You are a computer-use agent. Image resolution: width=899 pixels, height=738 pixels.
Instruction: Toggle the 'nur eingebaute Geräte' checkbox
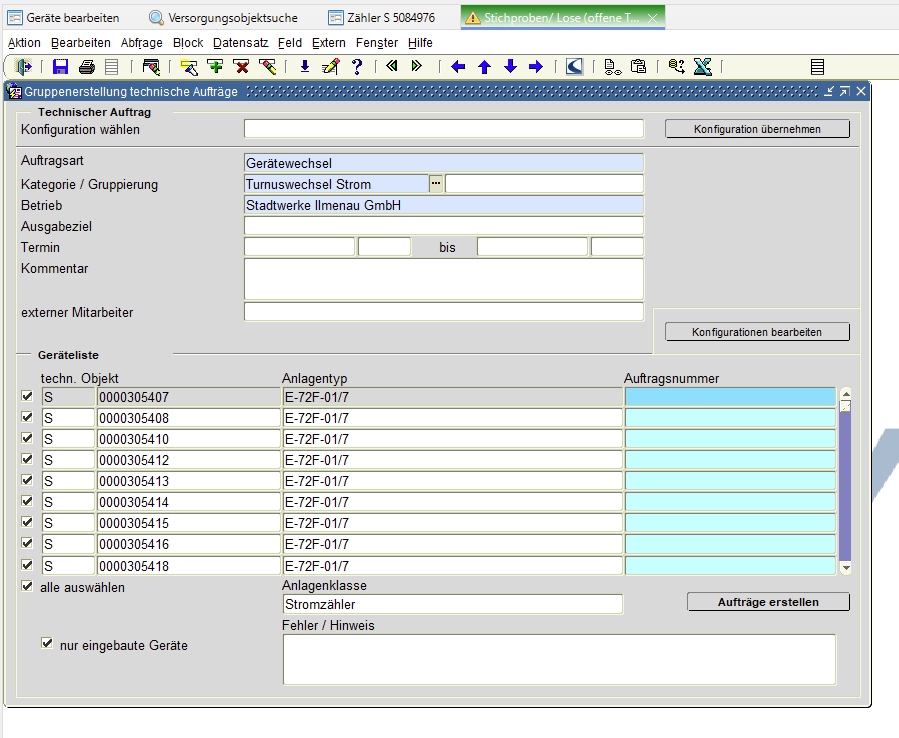pyautogui.click(x=47, y=644)
